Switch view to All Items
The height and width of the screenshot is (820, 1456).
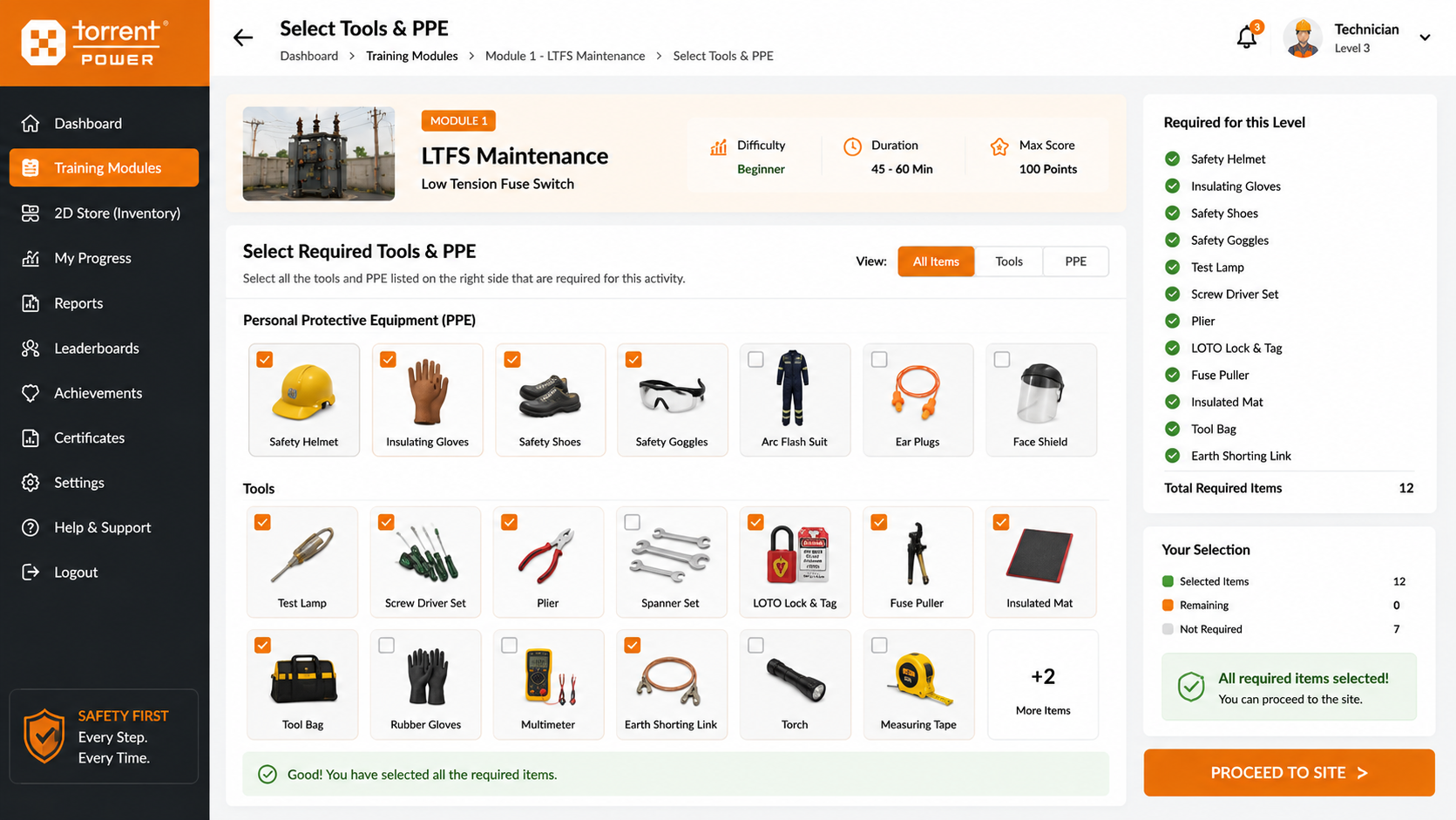[936, 261]
